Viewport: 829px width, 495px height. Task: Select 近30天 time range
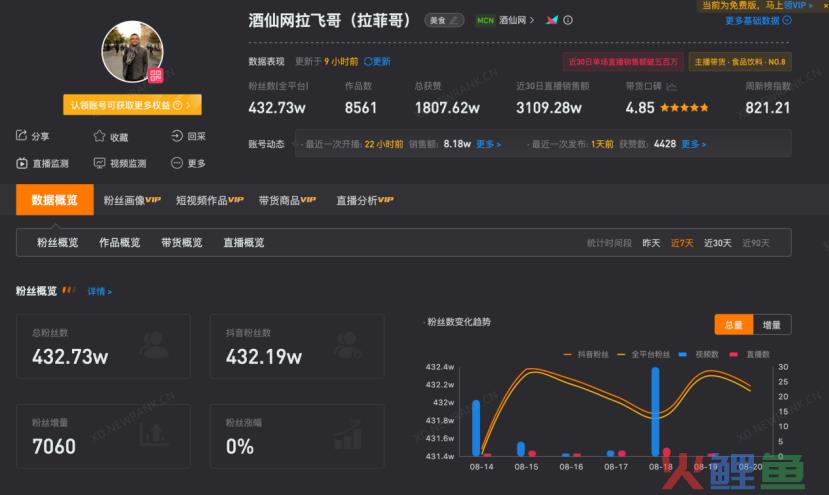coord(717,243)
